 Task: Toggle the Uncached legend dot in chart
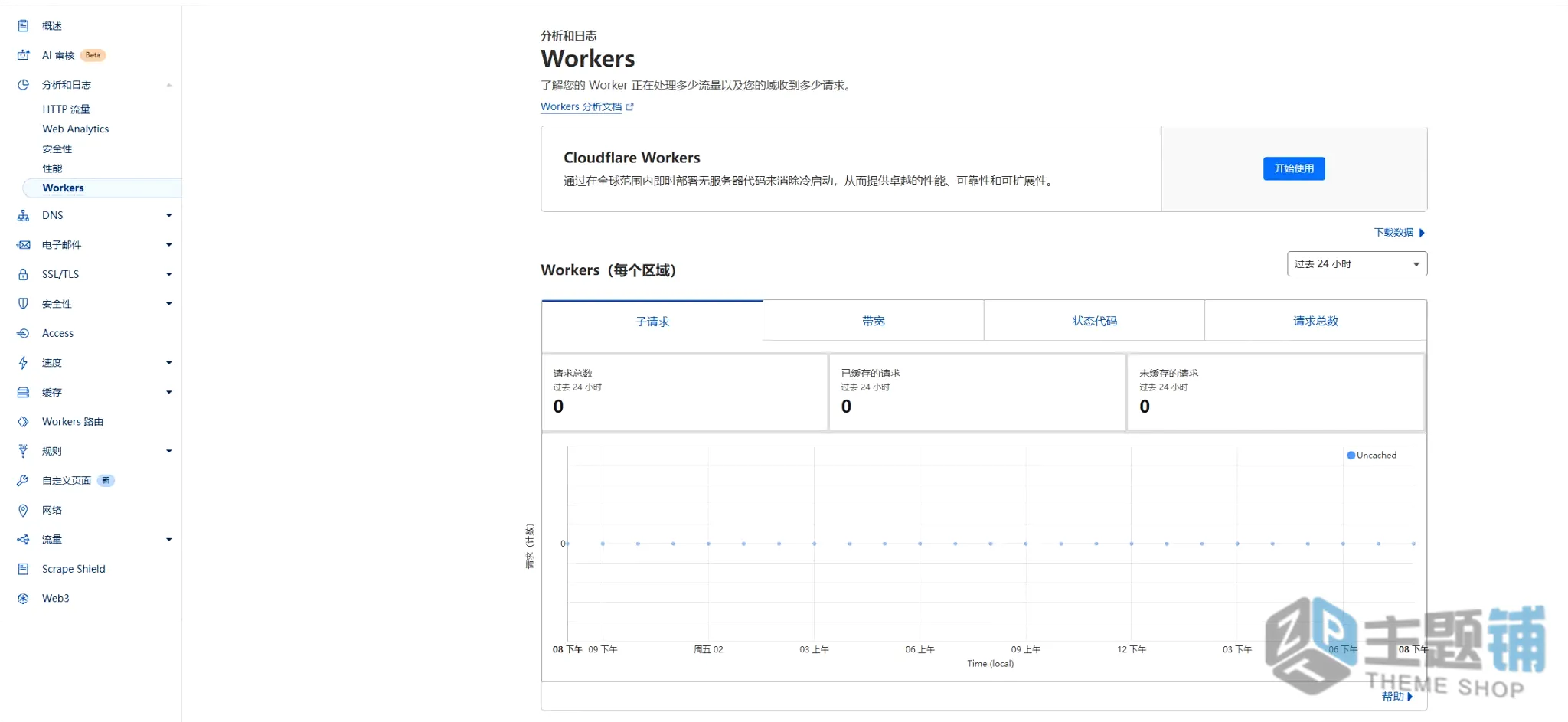click(x=1351, y=456)
